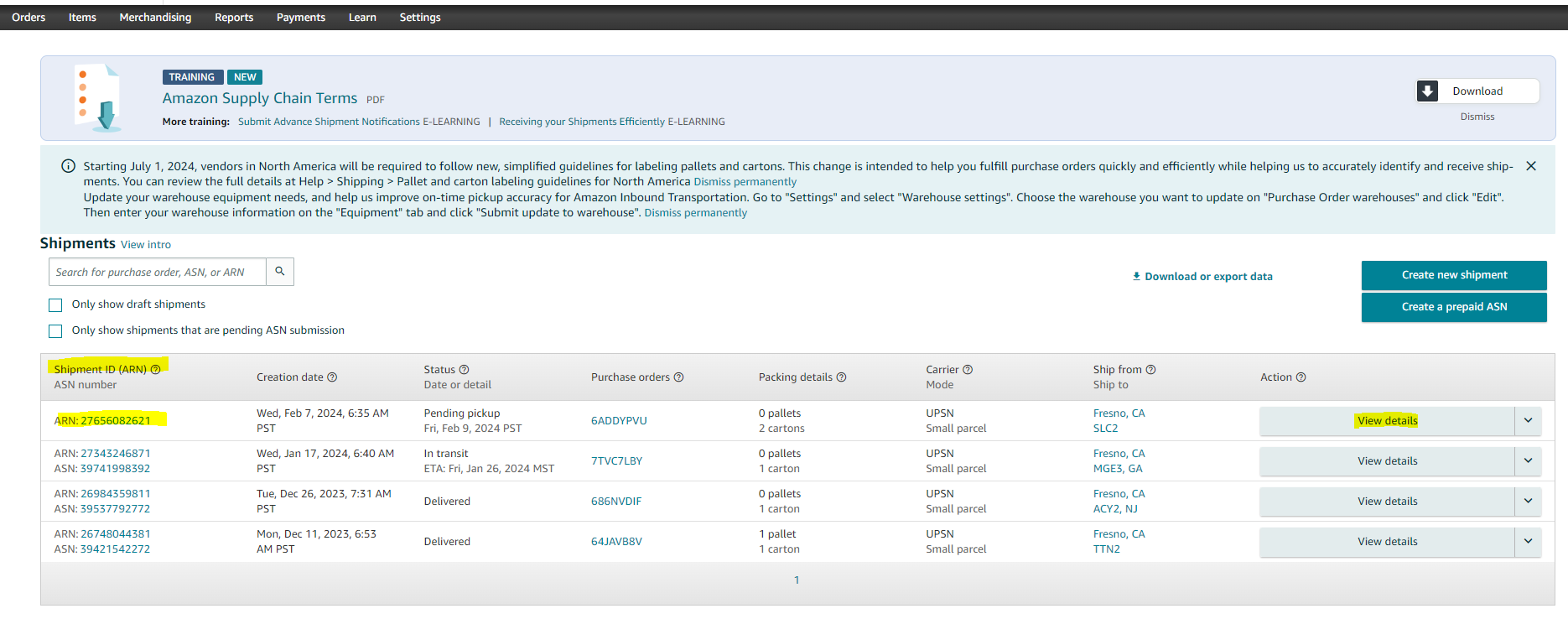Expand action dropdown for ARN 27656082621
This screenshot has height=624, width=1568.
click(x=1528, y=421)
